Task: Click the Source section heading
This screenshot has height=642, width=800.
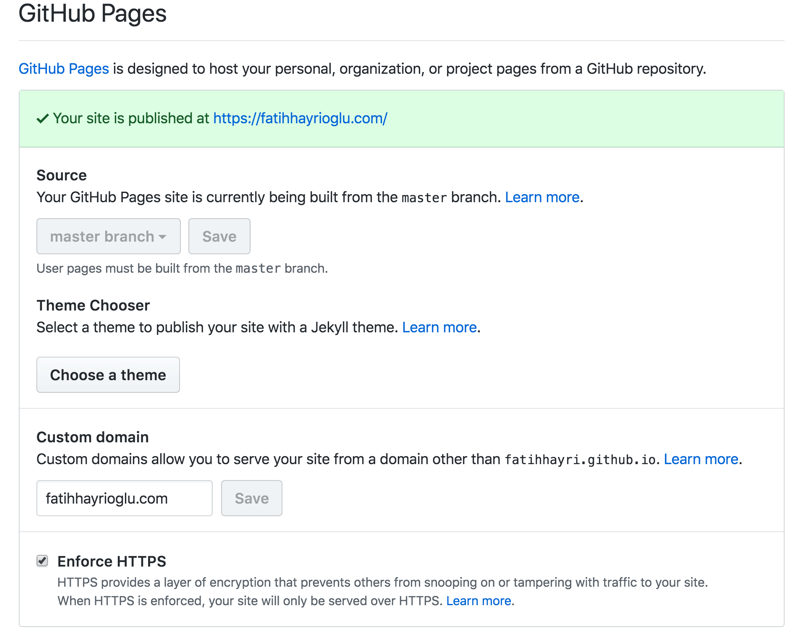Action: [x=62, y=175]
